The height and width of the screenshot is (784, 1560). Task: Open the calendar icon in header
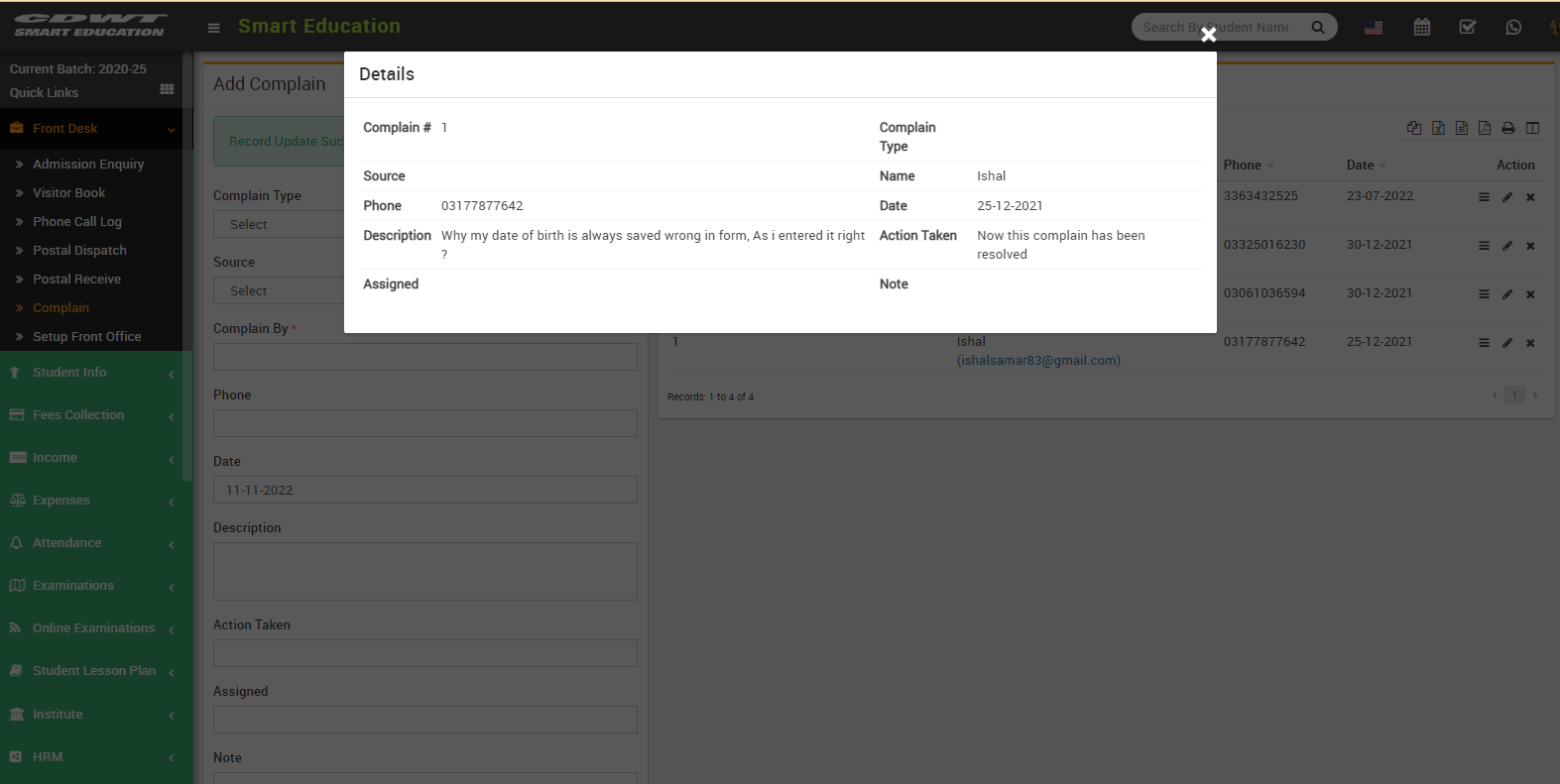tap(1422, 28)
